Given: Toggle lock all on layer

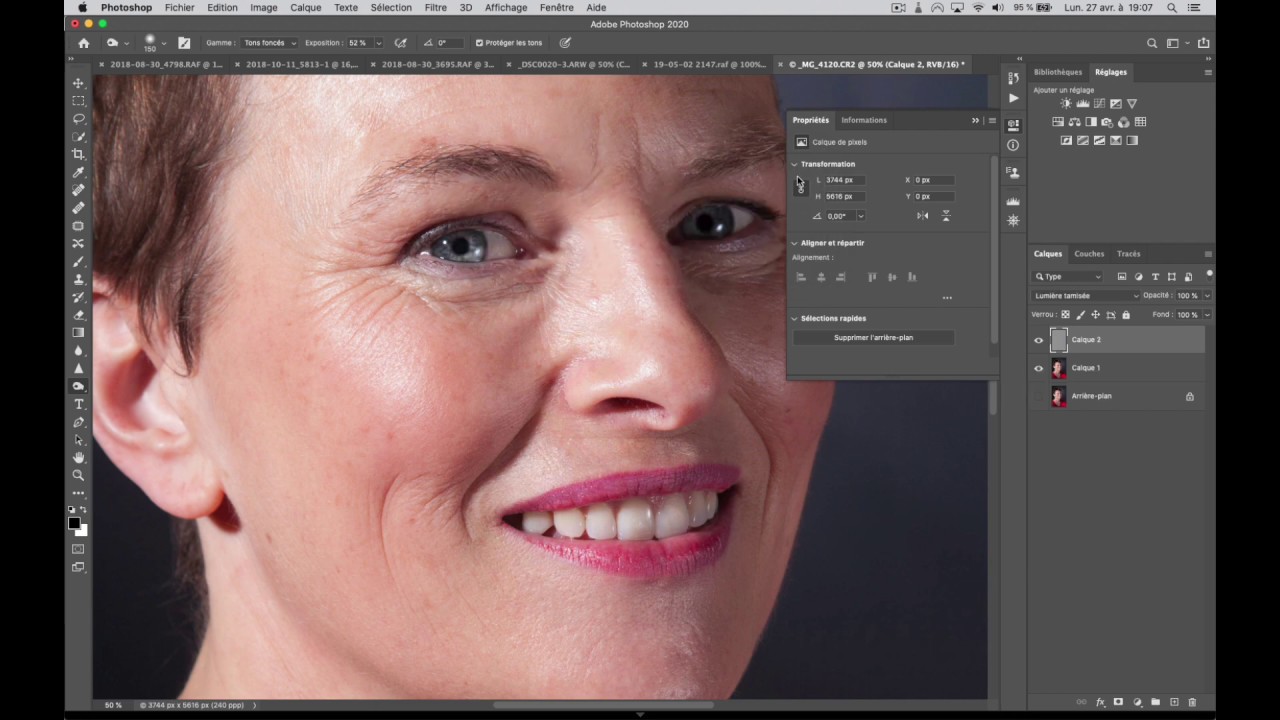Looking at the screenshot, I should (1126, 315).
